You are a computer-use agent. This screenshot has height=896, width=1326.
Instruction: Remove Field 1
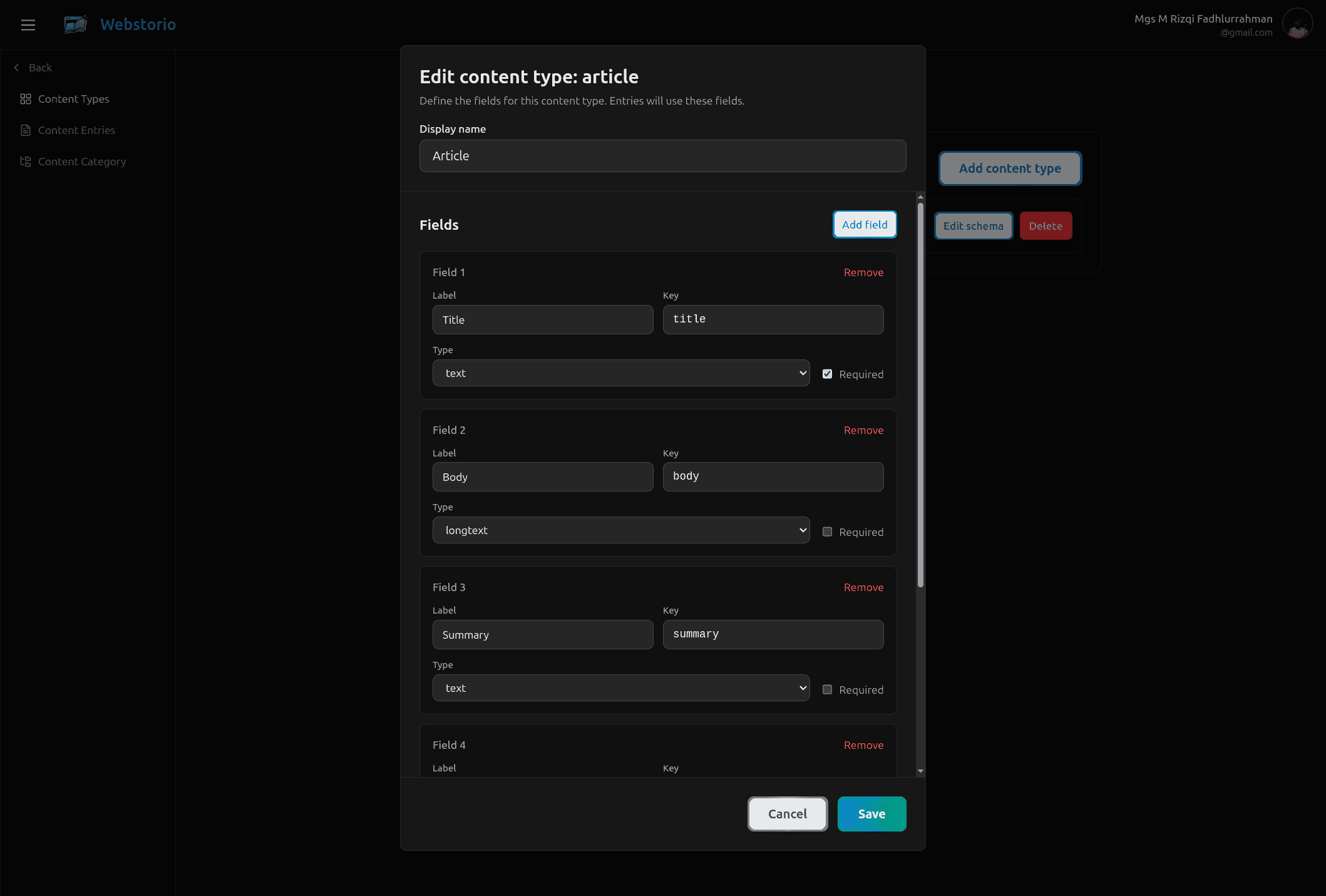tap(863, 272)
